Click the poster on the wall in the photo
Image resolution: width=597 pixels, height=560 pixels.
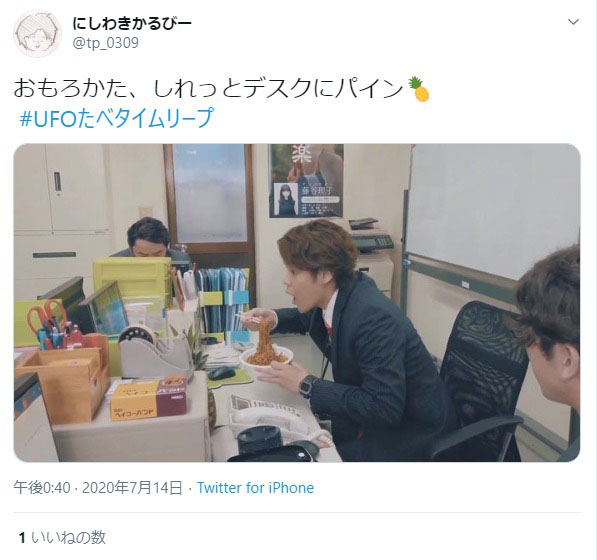click(306, 180)
